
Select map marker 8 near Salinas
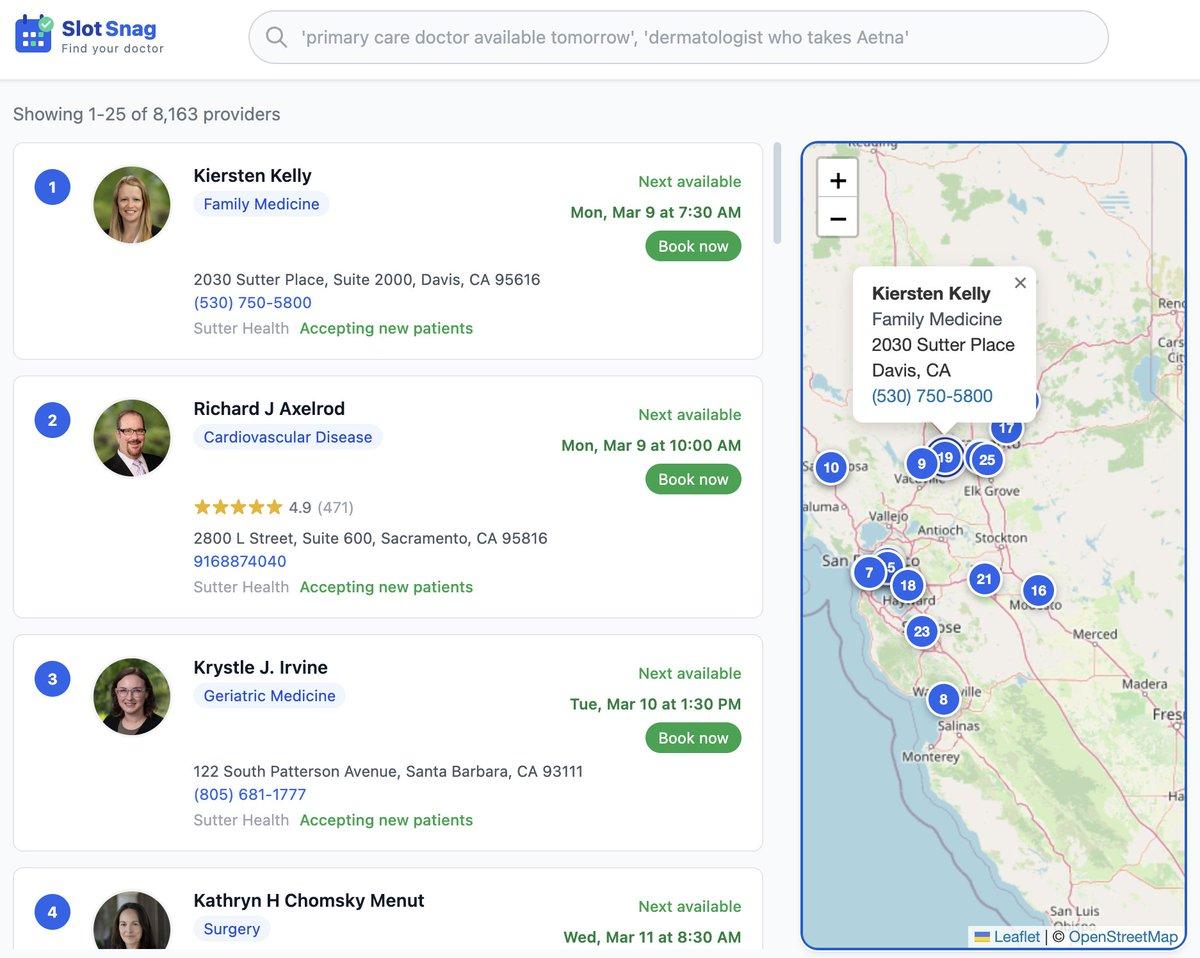(943, 699)
